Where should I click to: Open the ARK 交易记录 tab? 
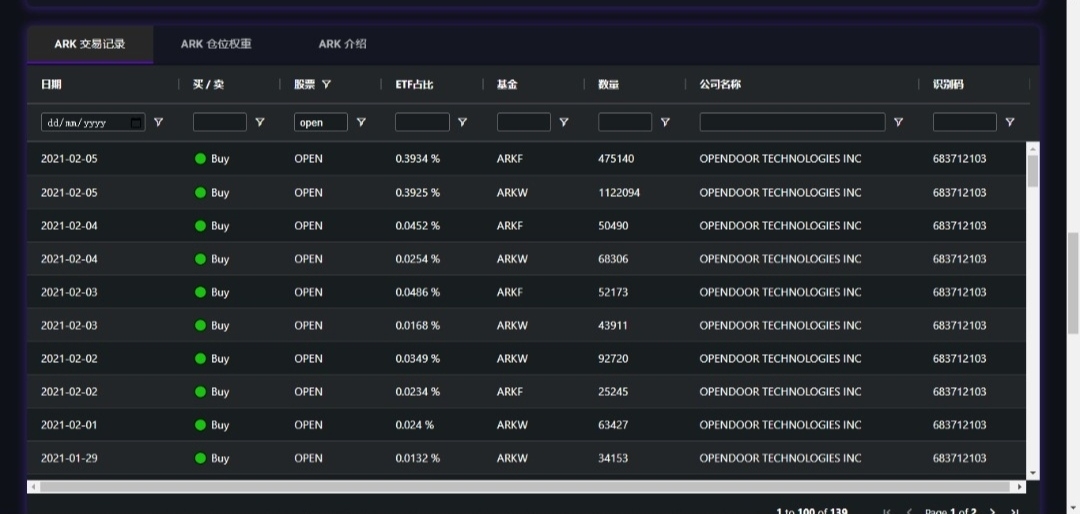pyautogui.click(x=90, y=44)
